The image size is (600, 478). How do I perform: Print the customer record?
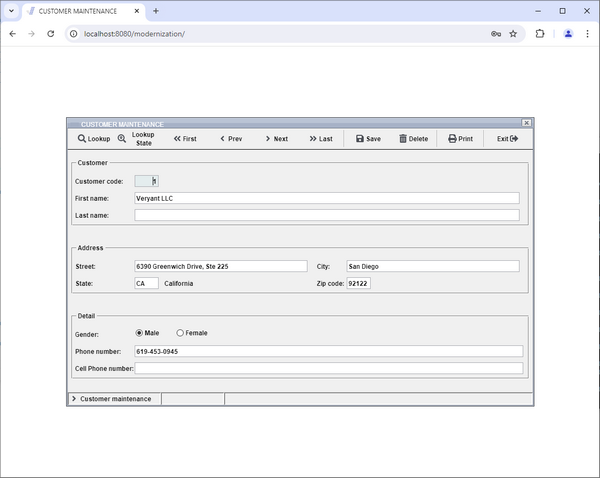(x=460, y=139)
